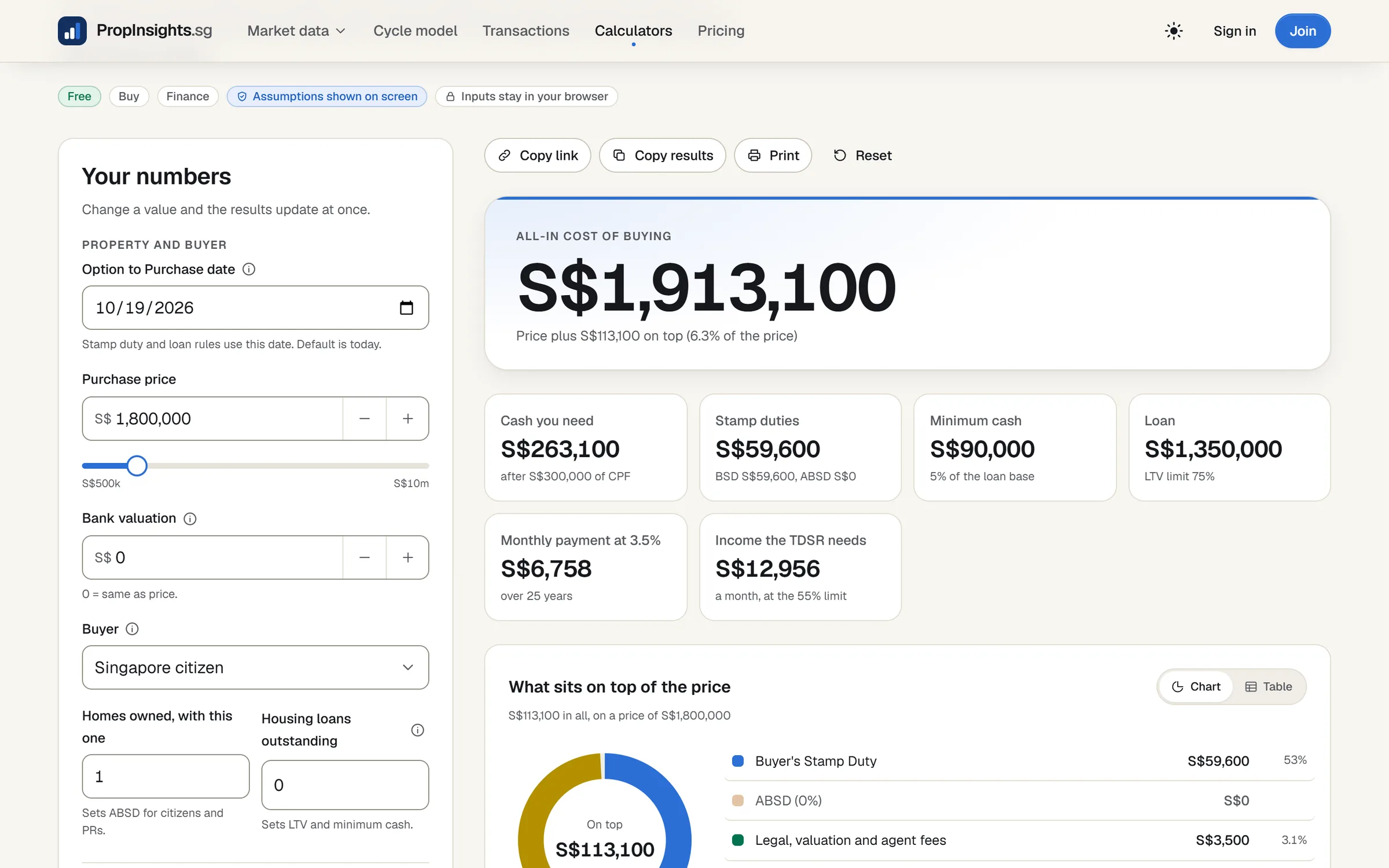Decrease purchase price with minus stepper
This screenshot has height=868, width=1389.
click(365, 418)
